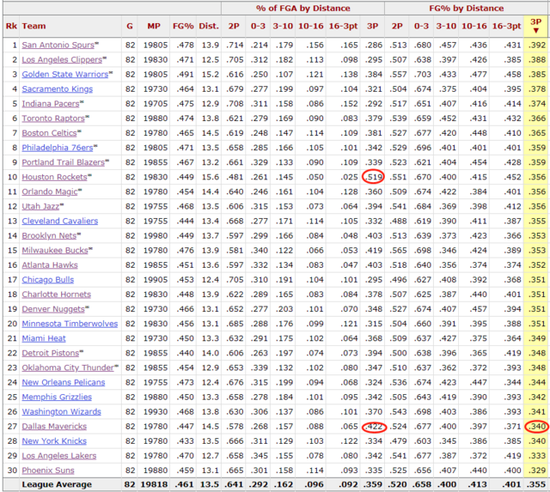550x492 pixels.
Task: Open the Miami Heat team link
Action: (x=43, y=338)
